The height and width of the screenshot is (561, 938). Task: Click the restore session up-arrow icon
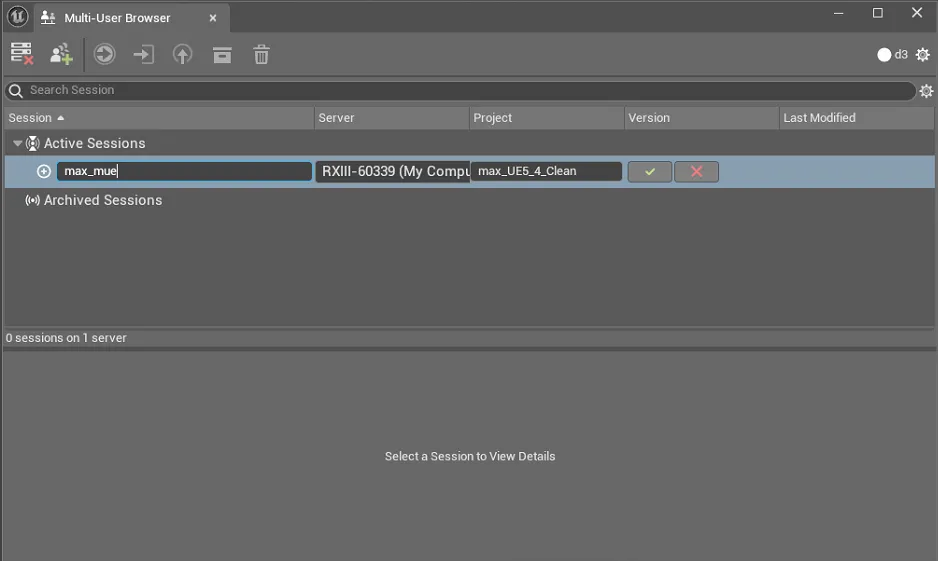coord(182,54)
